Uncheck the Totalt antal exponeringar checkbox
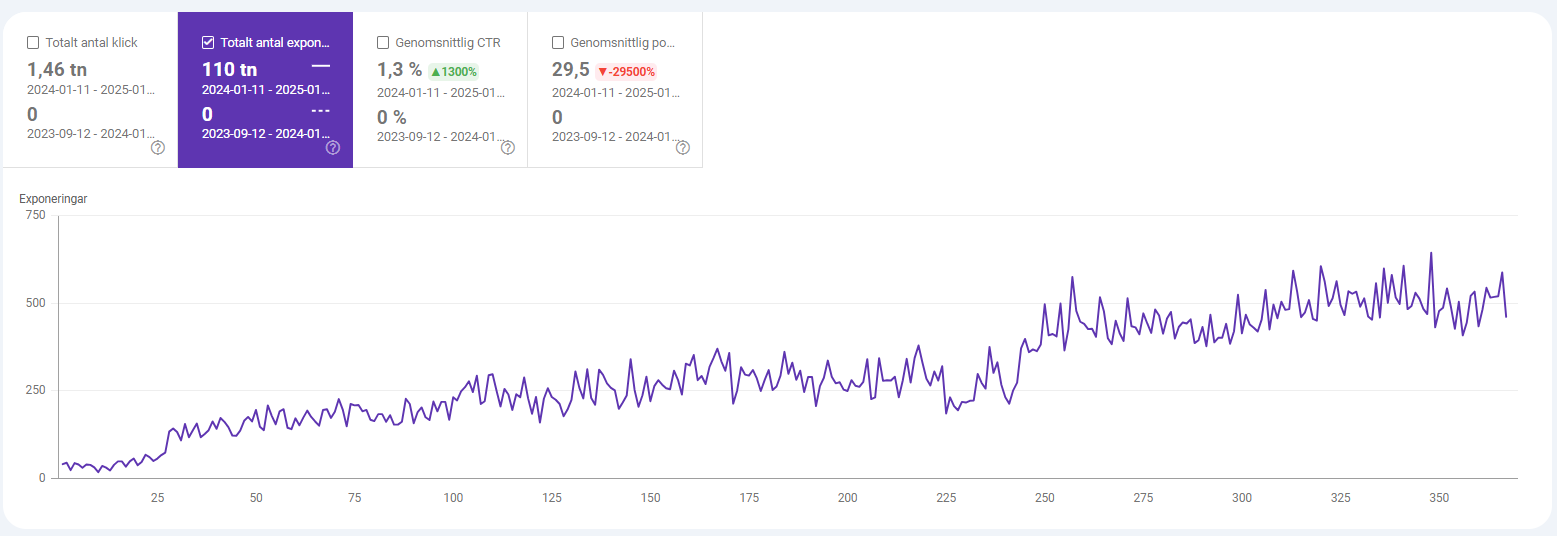The image size is (1557, 536). (x=208, y=43)
